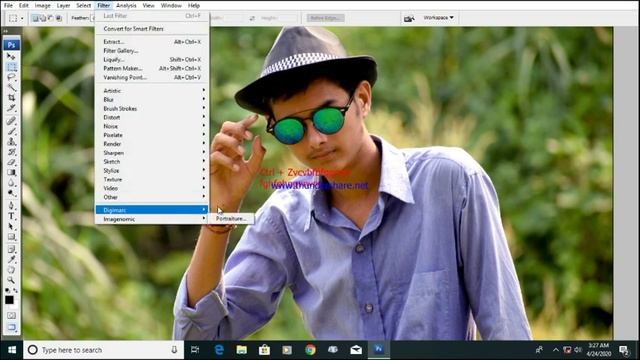Select the Zoom tool
640x360 pixels.
[x=11, y=280]
